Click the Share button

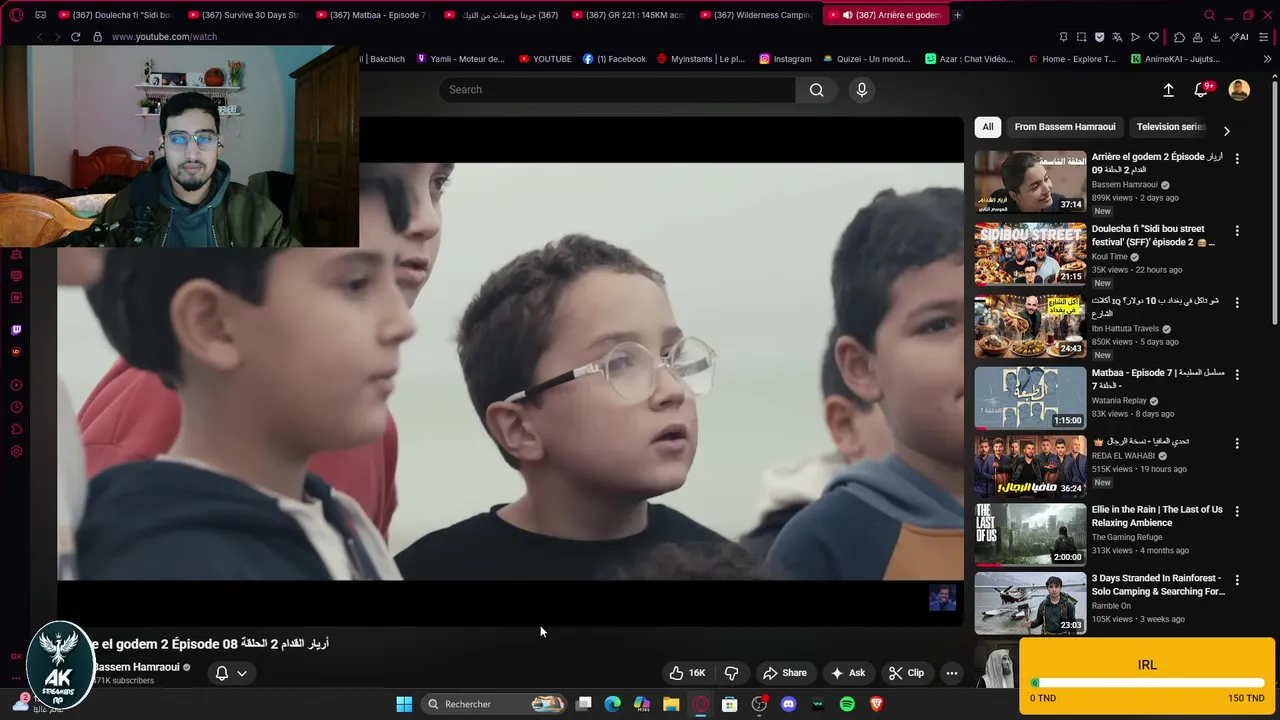pyautogui.click(x=784, y=673)
